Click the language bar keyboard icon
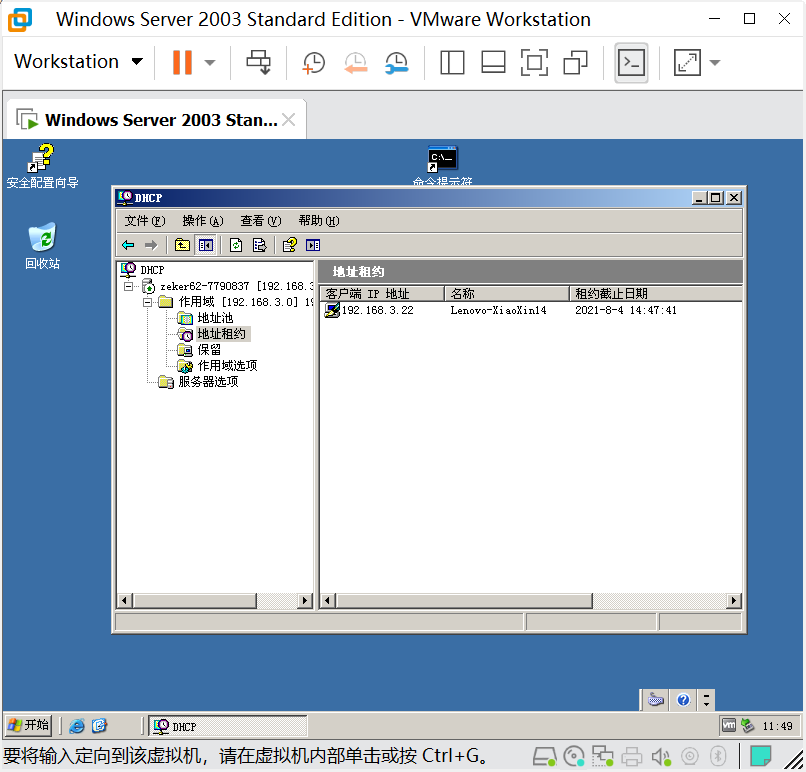 pyautogui.click(x=656, y=700)
